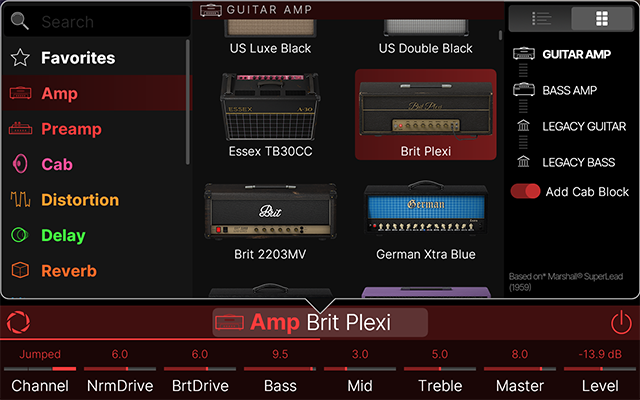Open the Favorites category
Screen dimensions: 640x400
pos(96,58)
